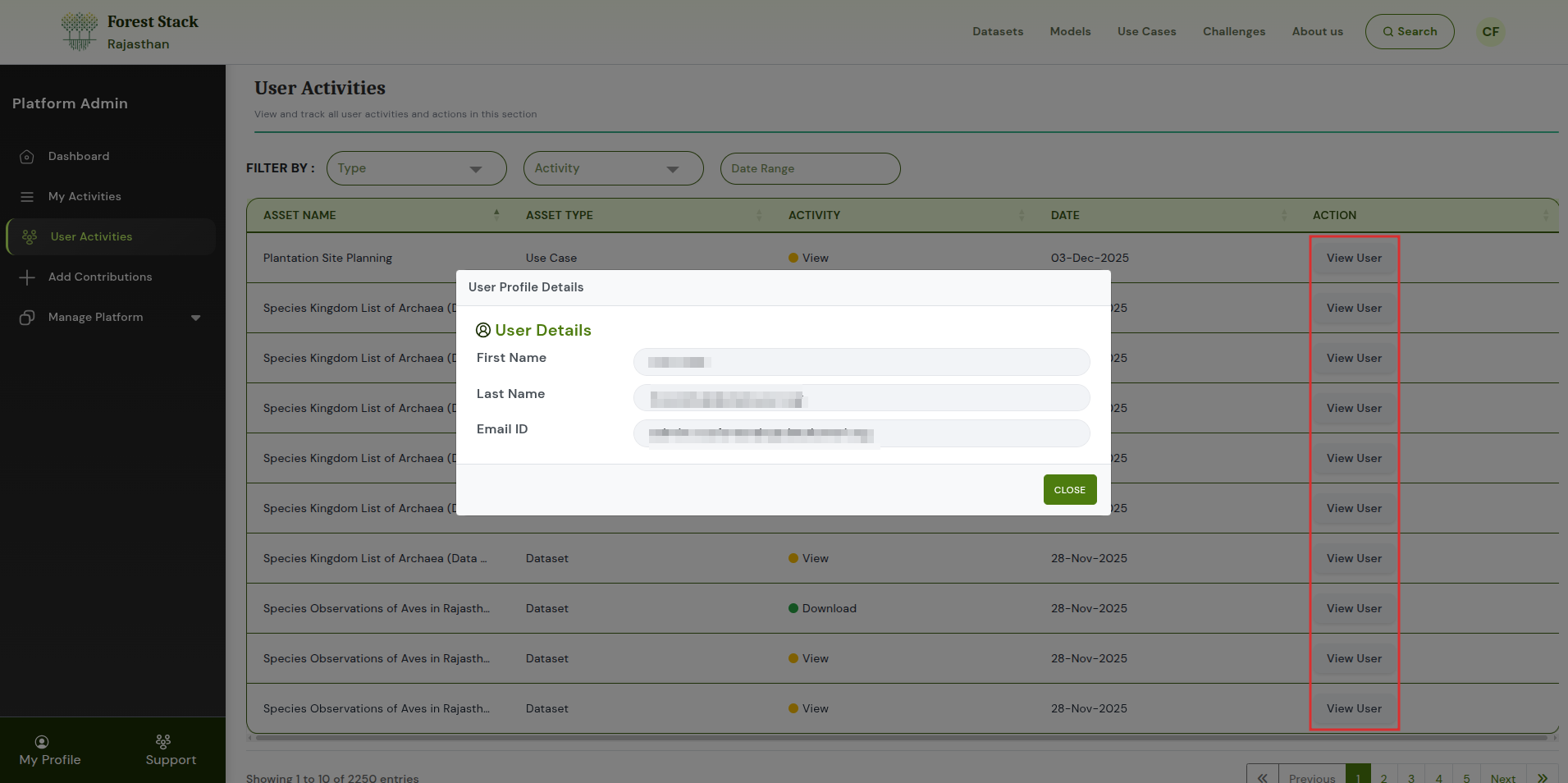Viewport: 1568px width, 783px height.
Task: Close the User Profile Details dialog
Action: 1069,490
